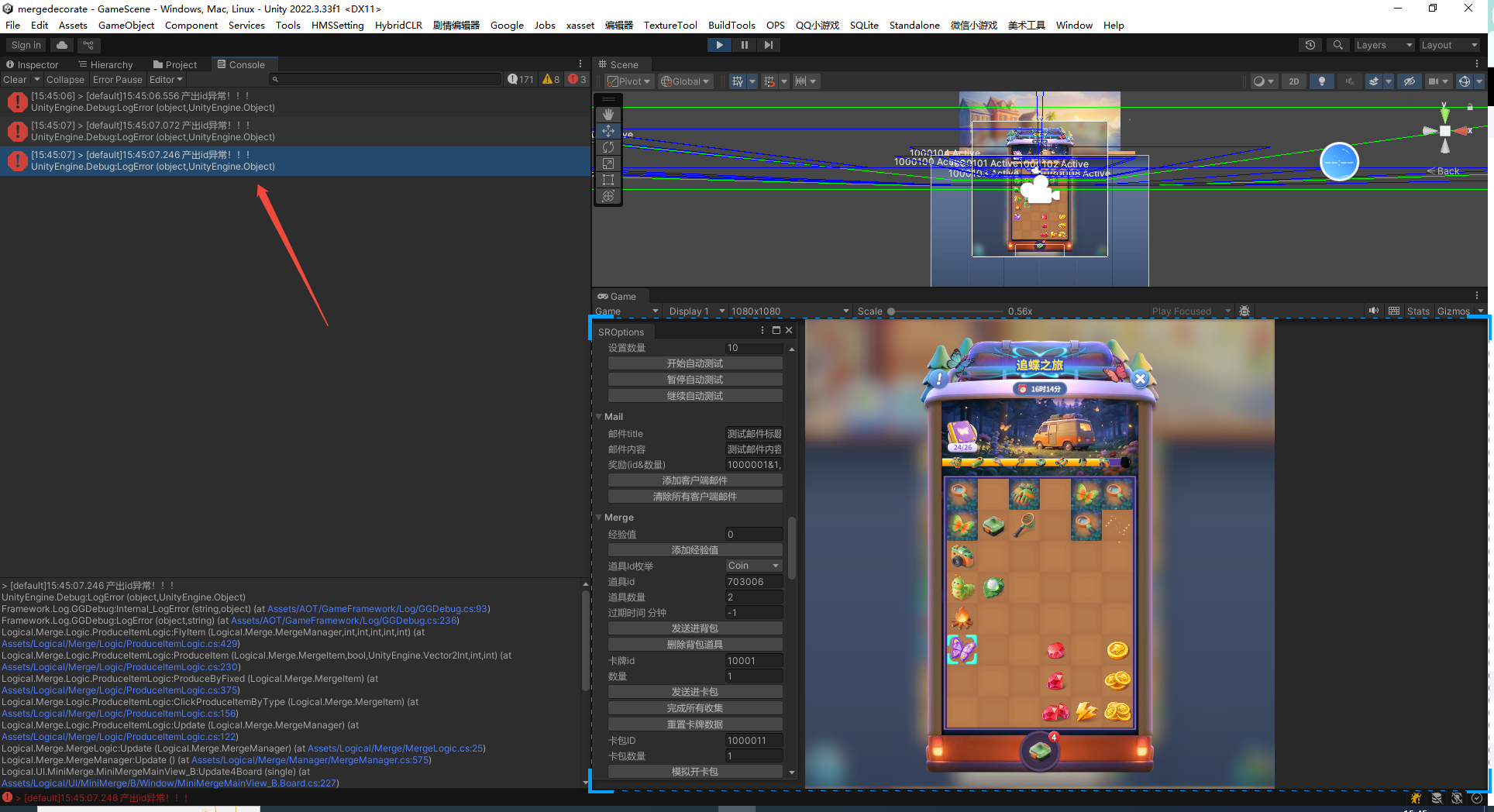Click the Step frame button
The width and height of the screenshot is (1494, 812).
pyautogui.click(x=768, y=45)
